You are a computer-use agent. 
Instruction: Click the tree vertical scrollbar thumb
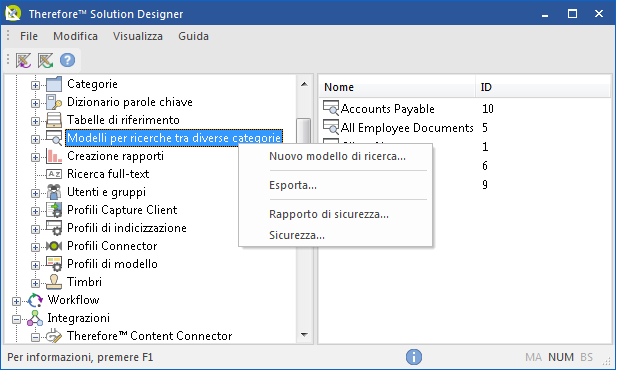304,131
